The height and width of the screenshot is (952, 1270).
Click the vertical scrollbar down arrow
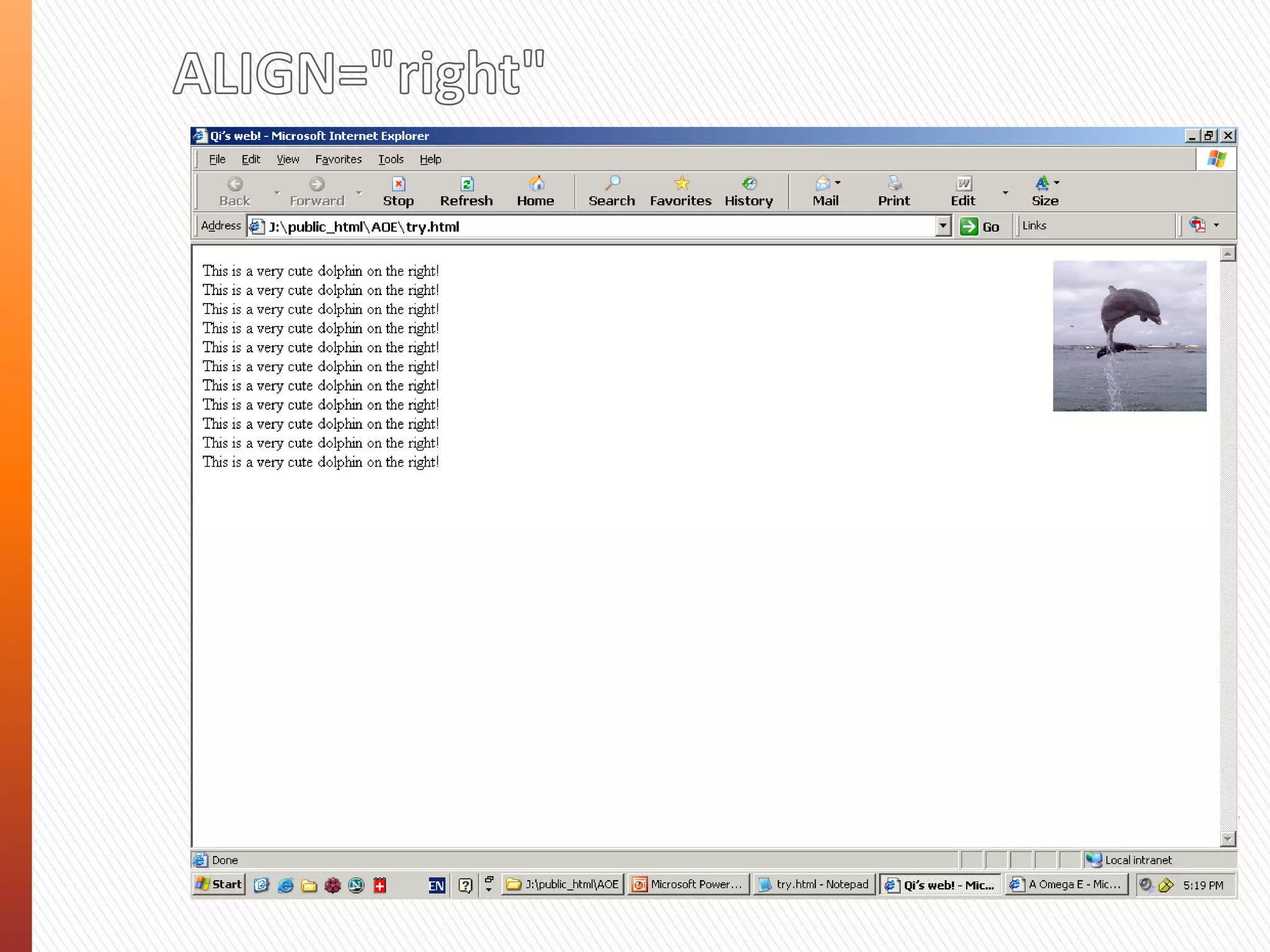click(1227, 839)
